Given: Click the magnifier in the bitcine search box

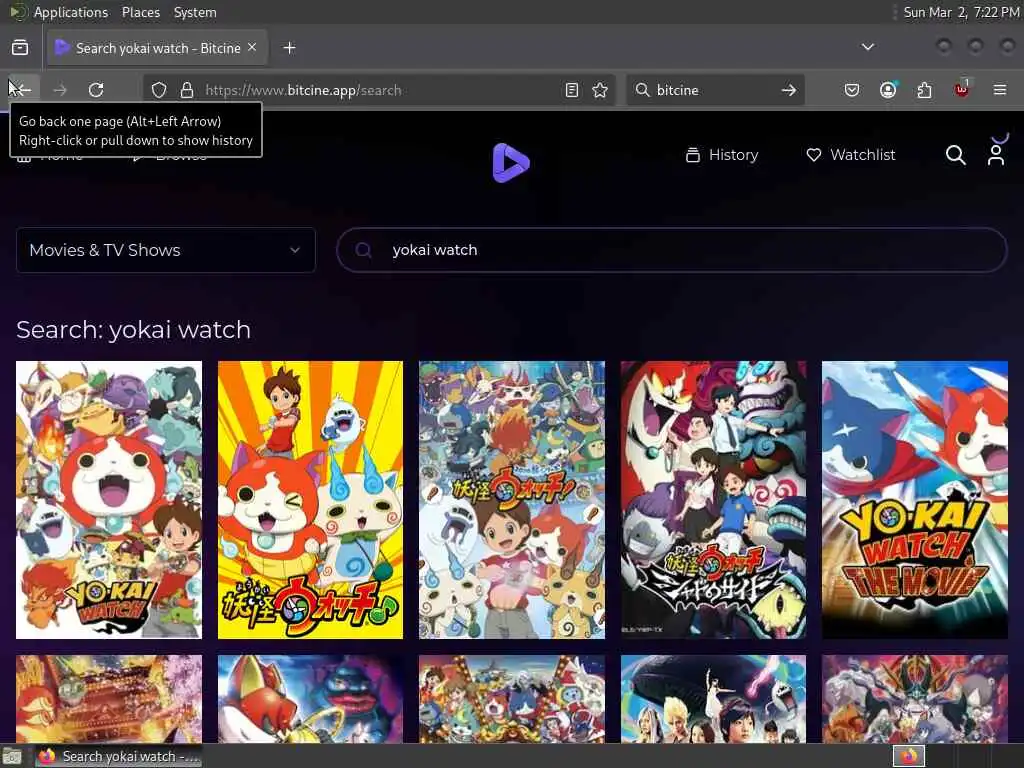Looking at the screenshot, I should 643,90.
